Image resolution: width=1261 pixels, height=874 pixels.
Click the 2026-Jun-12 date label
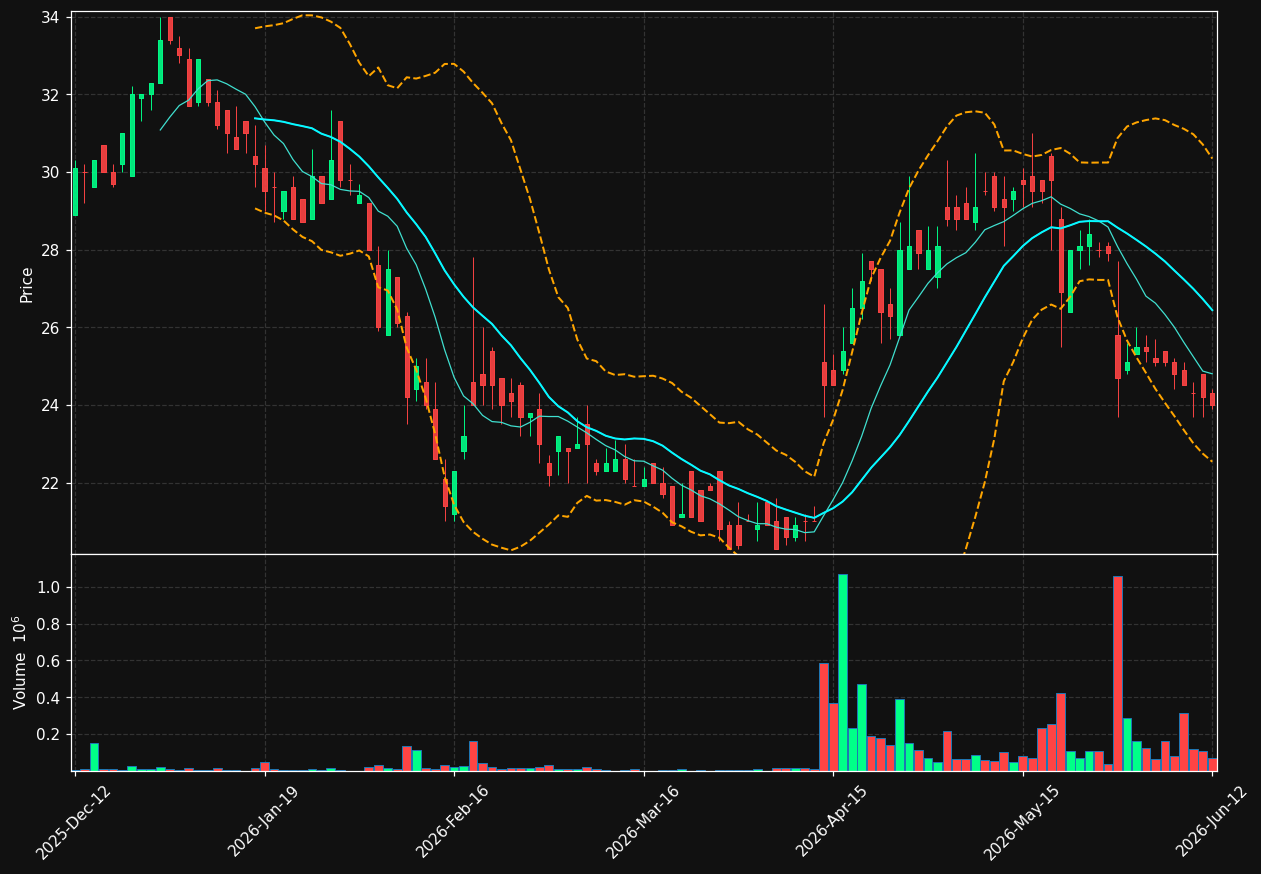coord(1211,822)
